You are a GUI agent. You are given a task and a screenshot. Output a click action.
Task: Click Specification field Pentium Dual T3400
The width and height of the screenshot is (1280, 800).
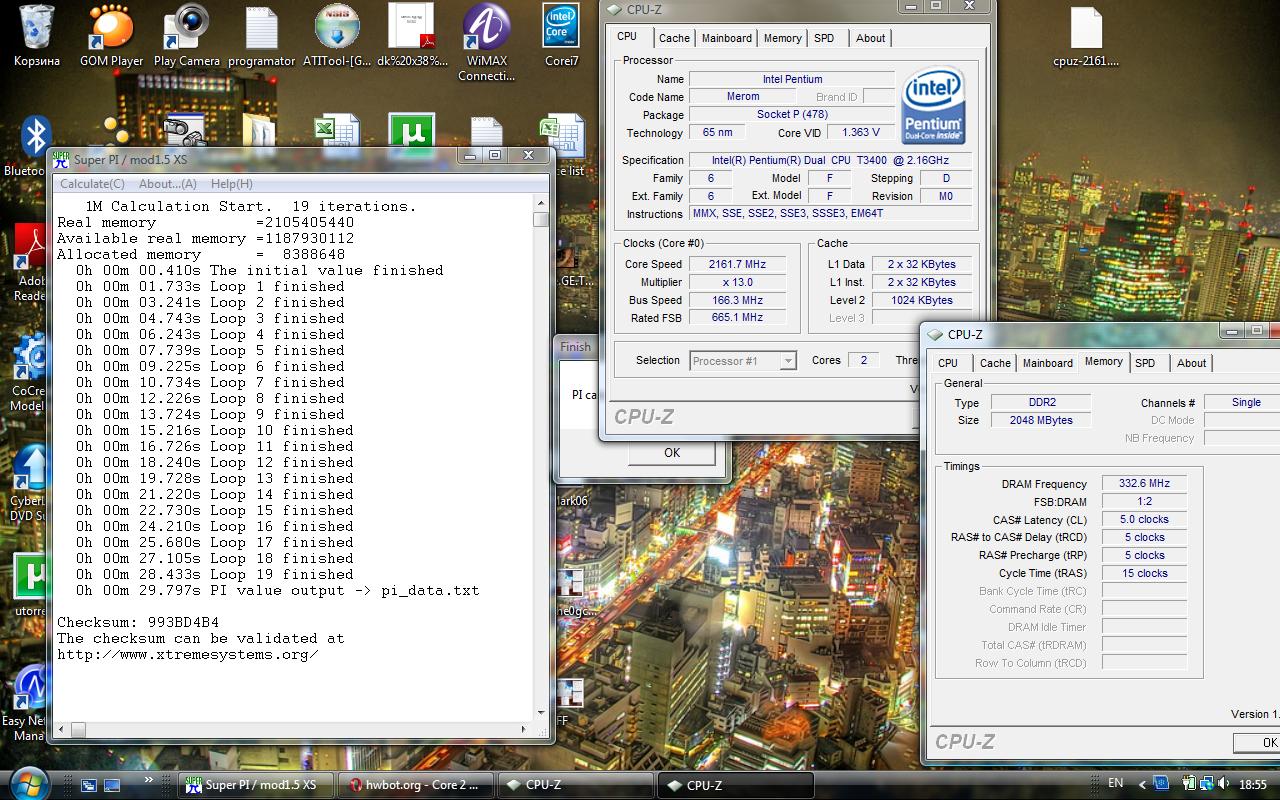tap(830, 160)
